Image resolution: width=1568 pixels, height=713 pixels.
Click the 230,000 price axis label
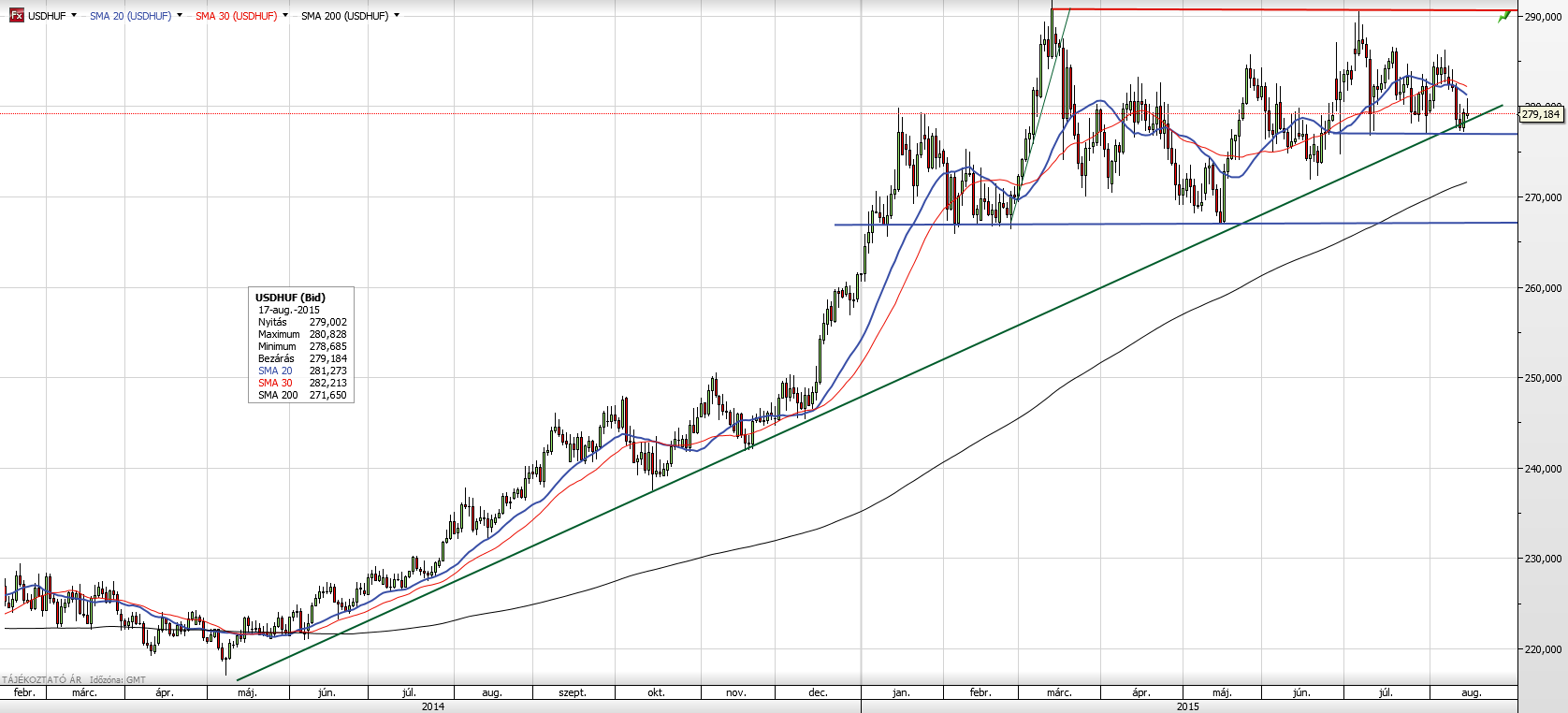(x=1543, y=559)
